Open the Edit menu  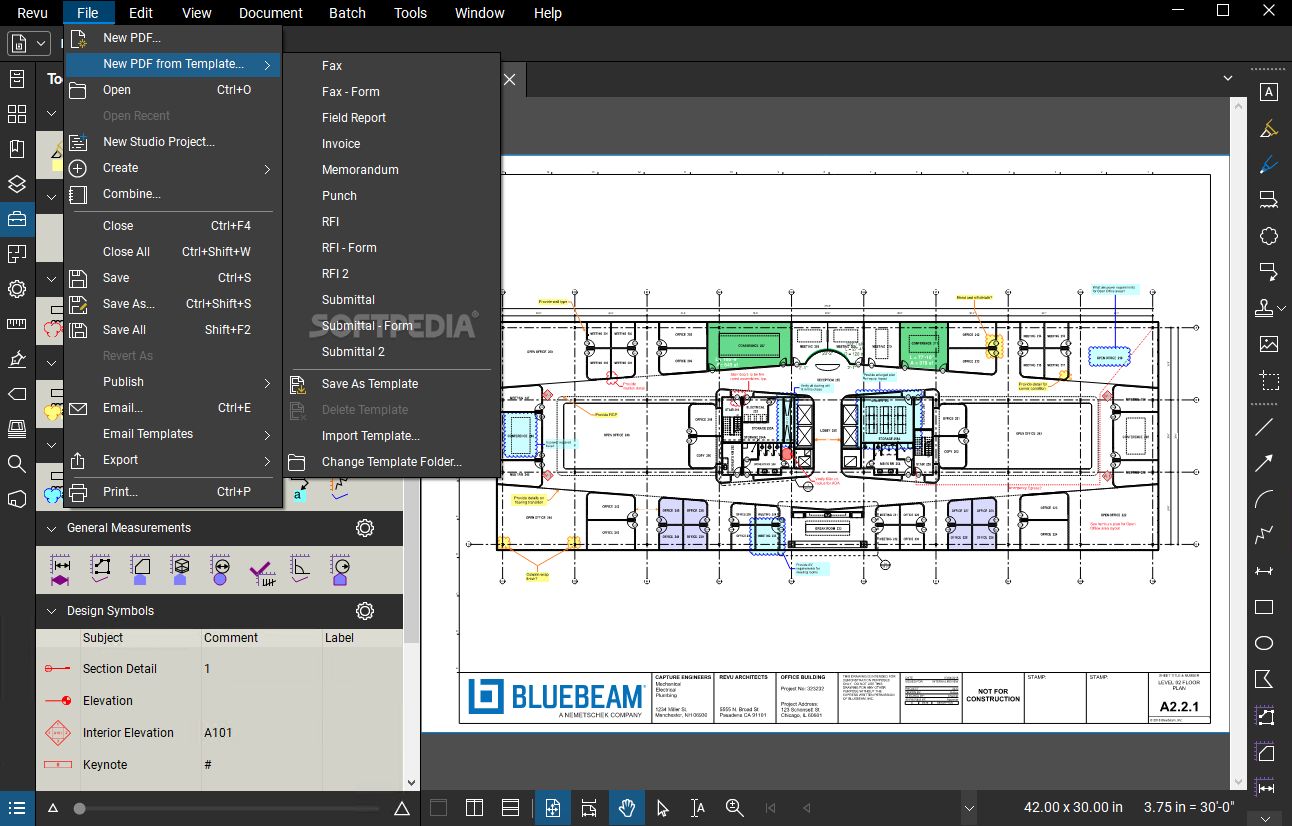[x=141, y=13]
